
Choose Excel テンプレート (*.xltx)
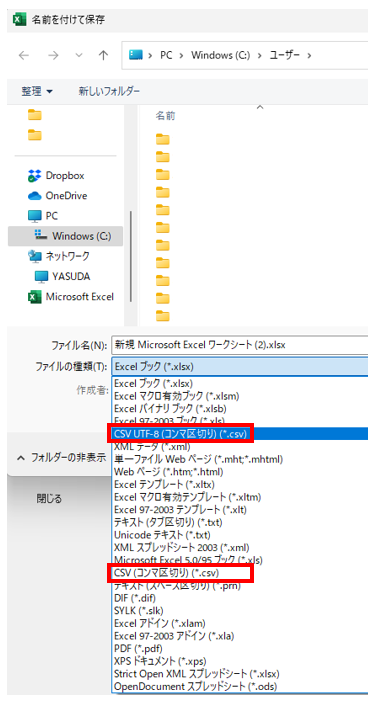[x=164, y=484]
